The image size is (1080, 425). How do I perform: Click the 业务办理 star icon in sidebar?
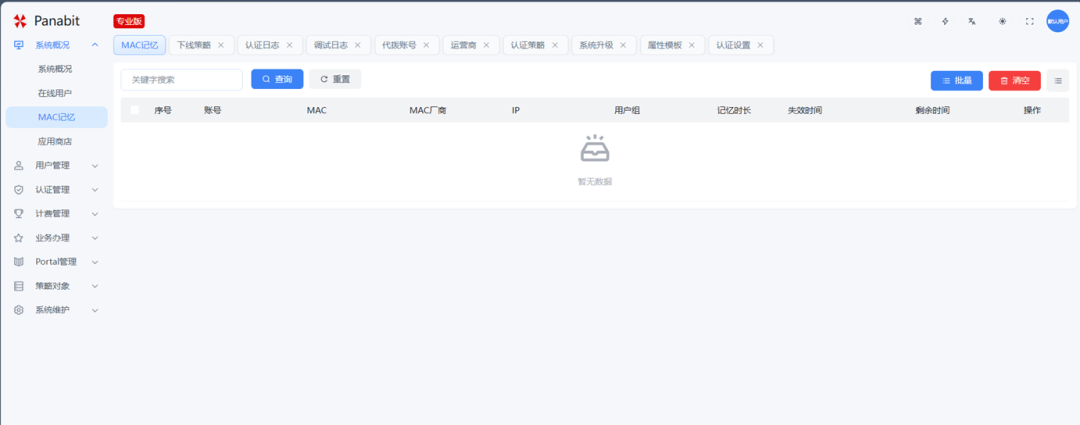click(19, 238)
